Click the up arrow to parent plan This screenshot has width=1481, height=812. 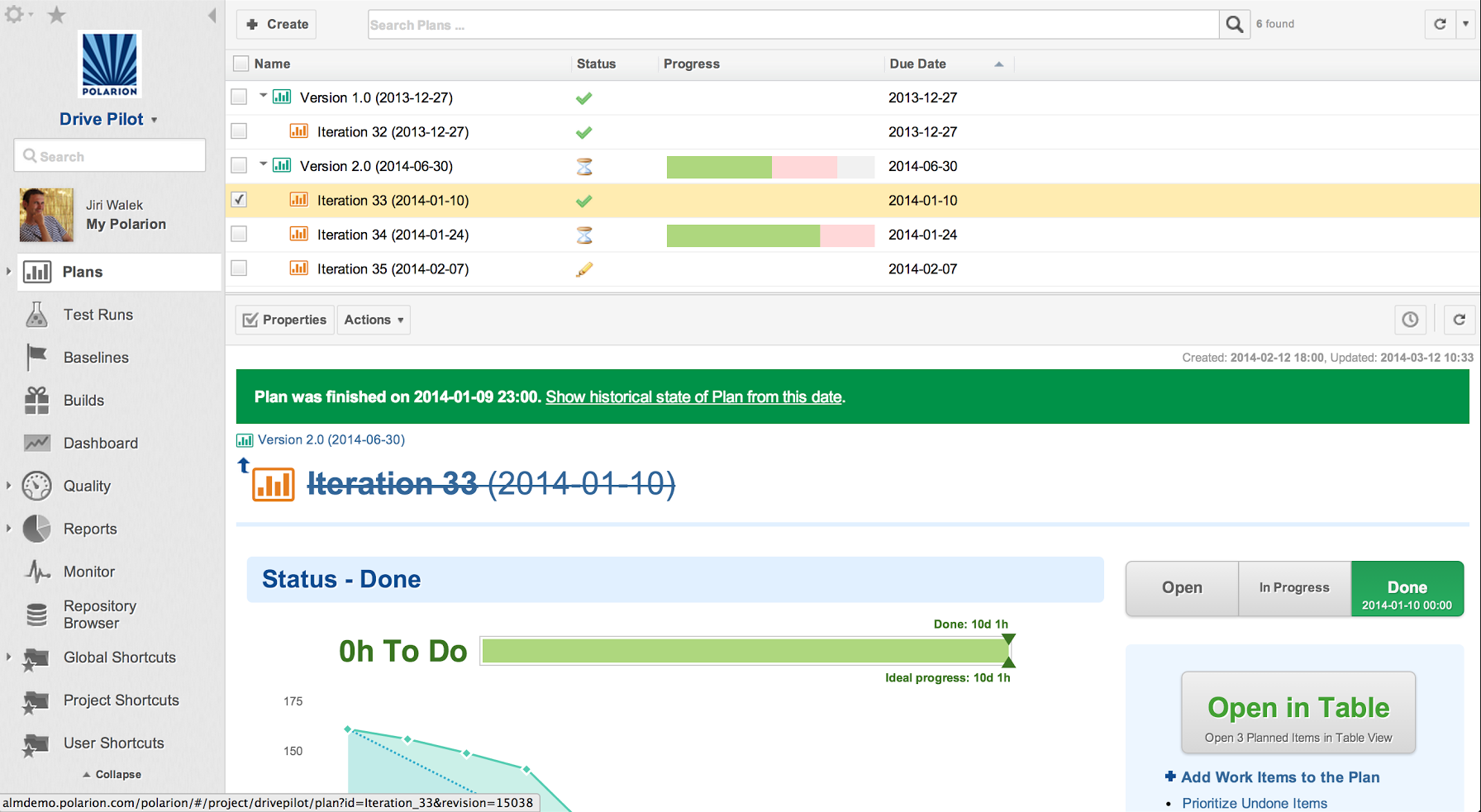click(x=244, y=466)
